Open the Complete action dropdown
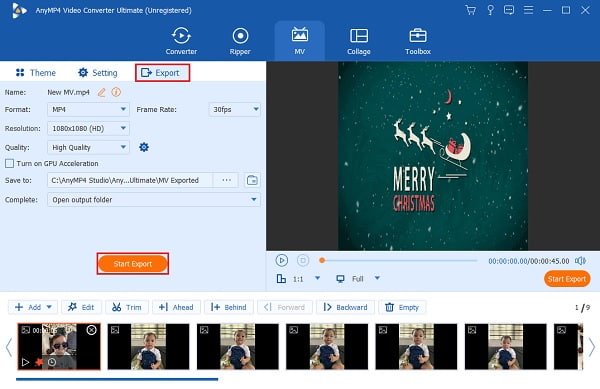The height and width of the screenshot is (389, 600). coord(154,200)
